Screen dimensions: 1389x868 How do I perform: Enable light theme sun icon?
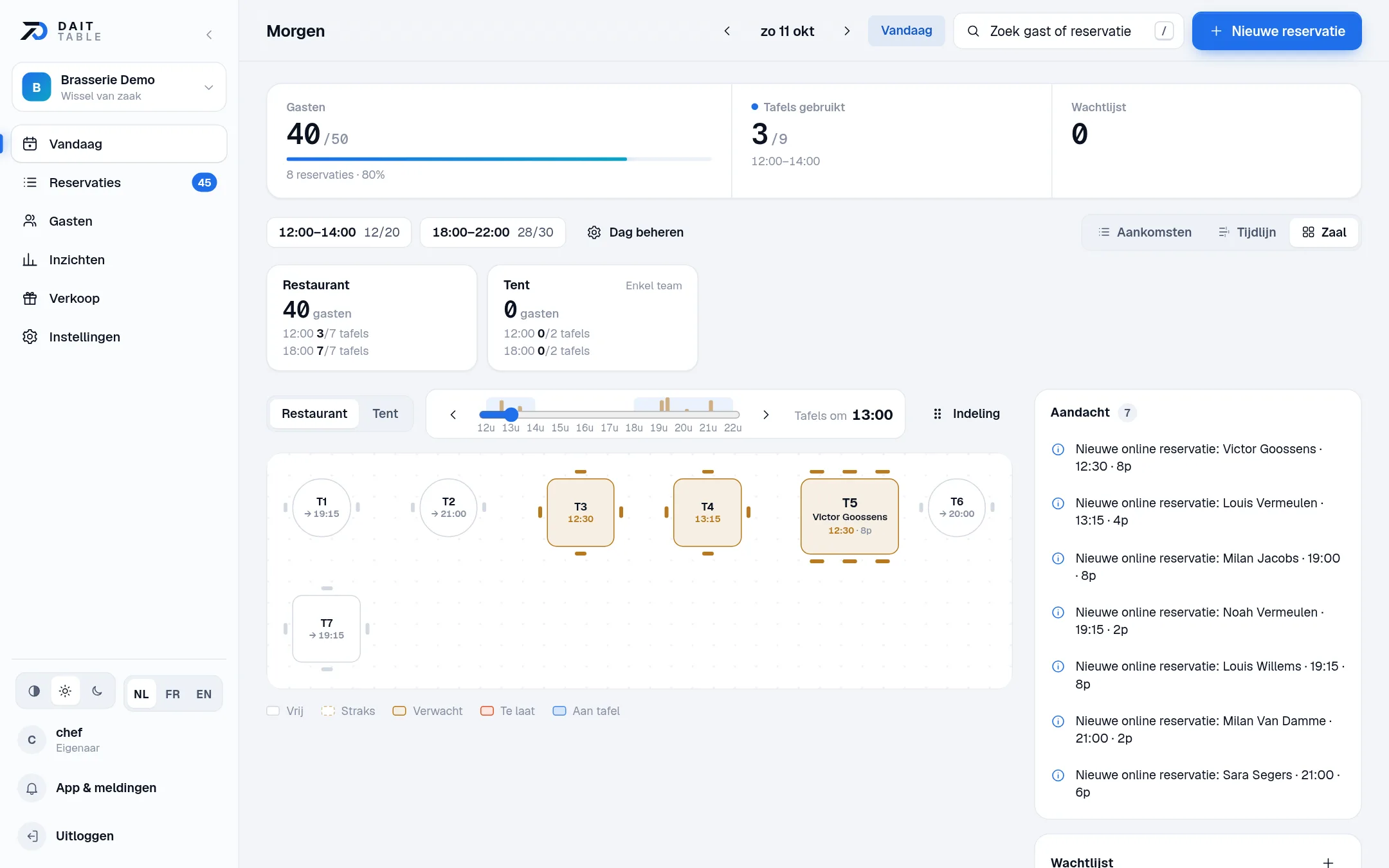(x=65, y=691)
